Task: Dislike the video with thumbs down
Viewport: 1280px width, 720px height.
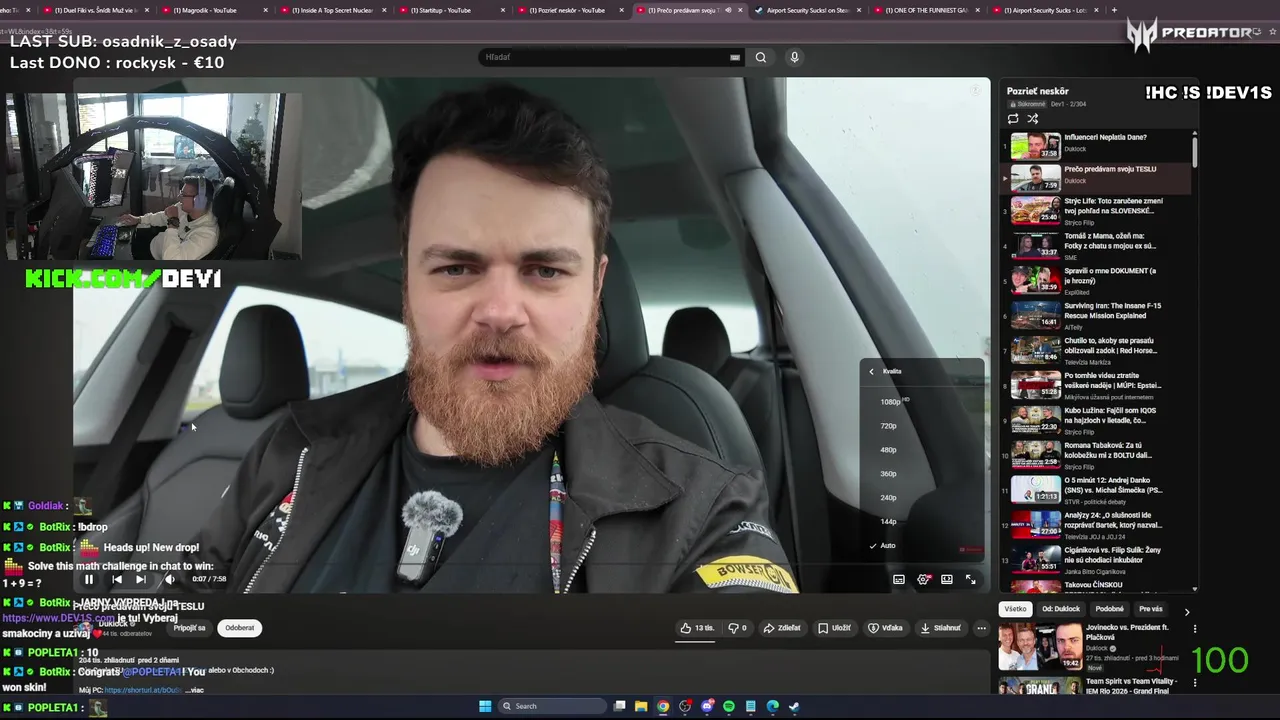Action: click(x=737, y=628)
